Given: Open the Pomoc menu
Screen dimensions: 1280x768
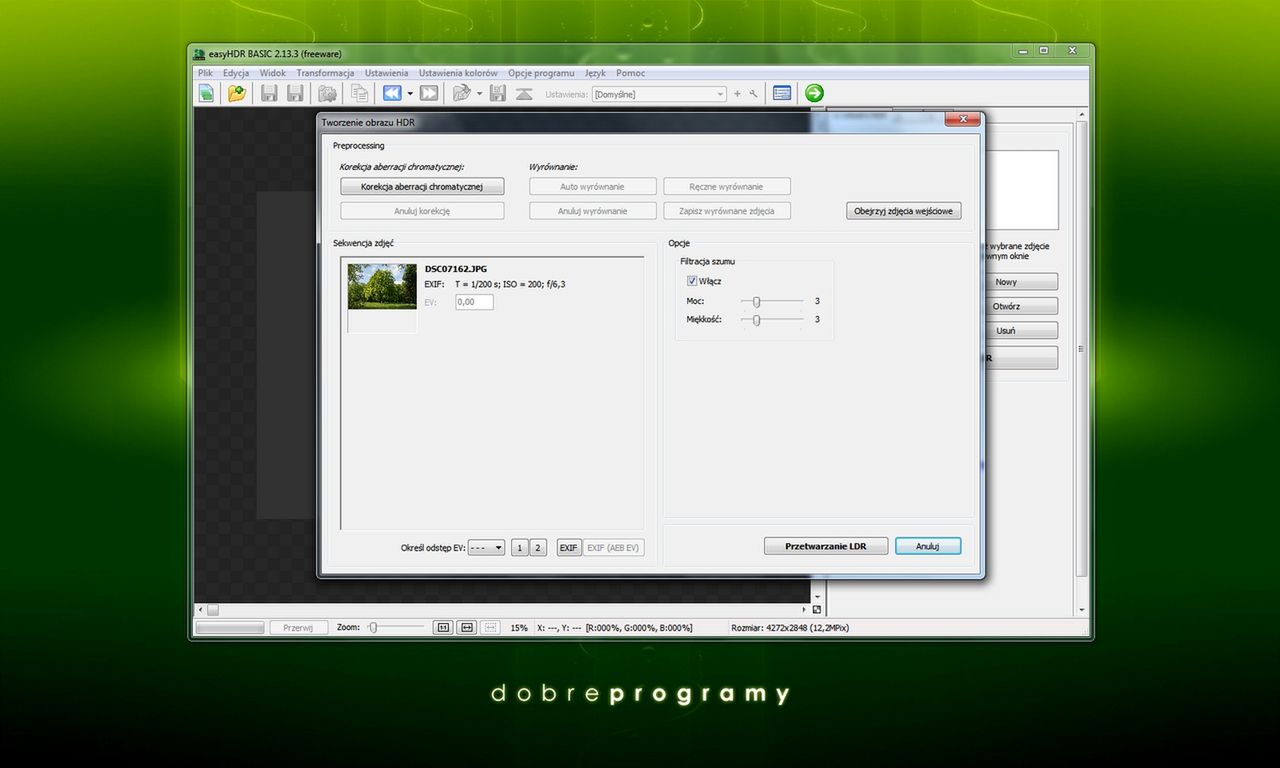Looking at the screenshot, I should [631, 73].
